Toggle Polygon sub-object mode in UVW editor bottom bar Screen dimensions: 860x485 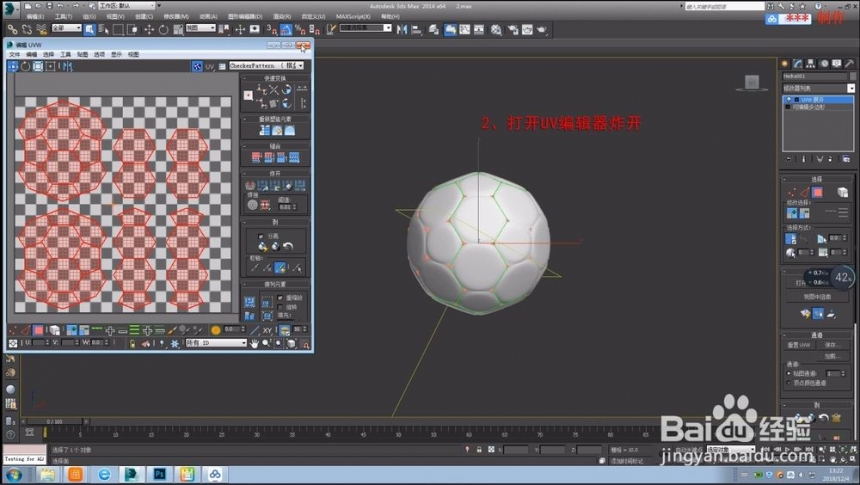point(38,330)
